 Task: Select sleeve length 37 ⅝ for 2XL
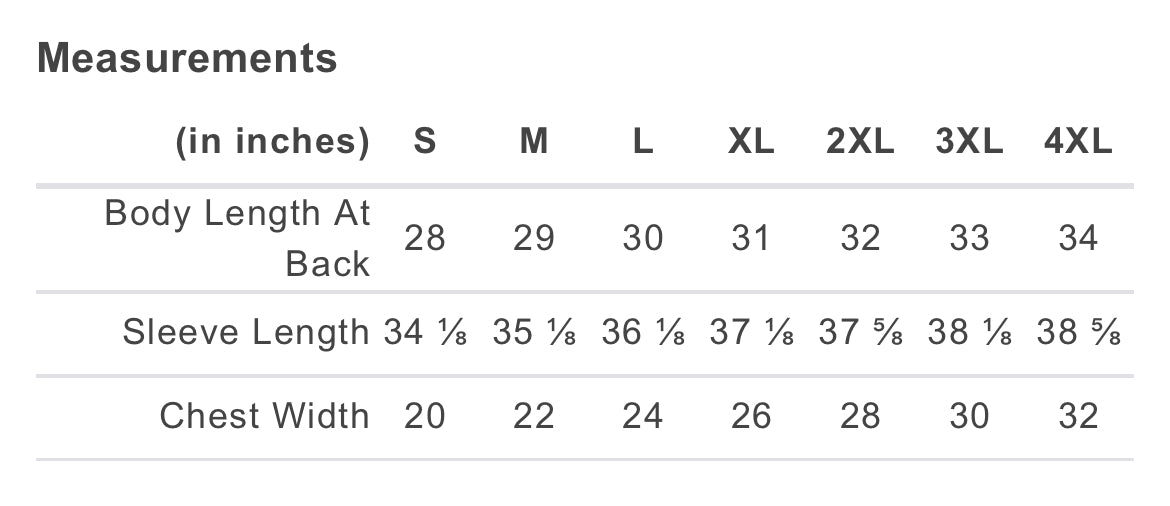tap(860, 333)
